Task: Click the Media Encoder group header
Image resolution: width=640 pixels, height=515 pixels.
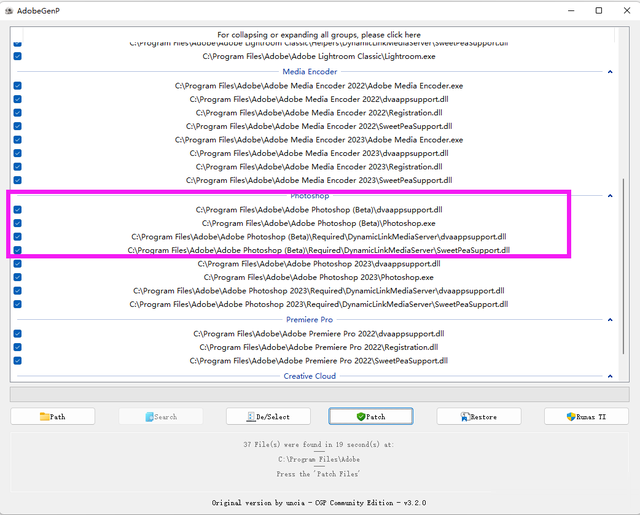Action: 310,72
